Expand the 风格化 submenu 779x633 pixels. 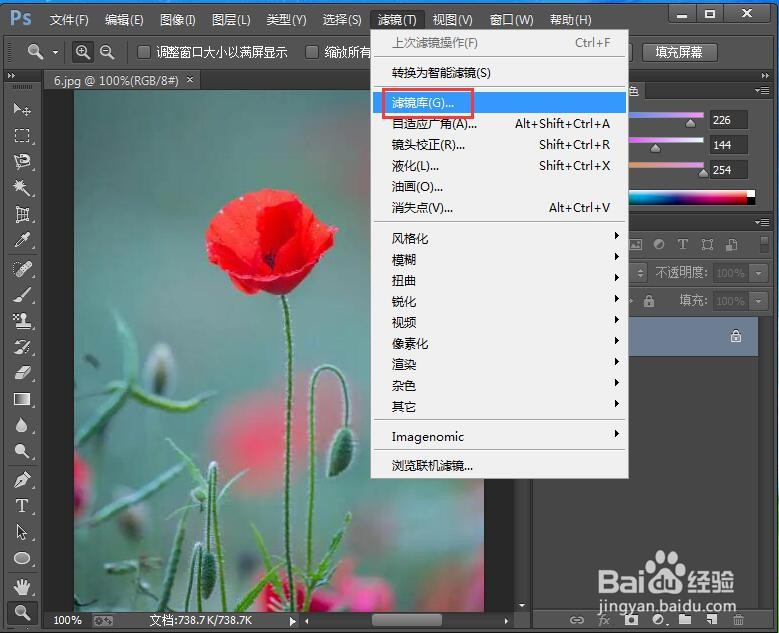point(500,238)
